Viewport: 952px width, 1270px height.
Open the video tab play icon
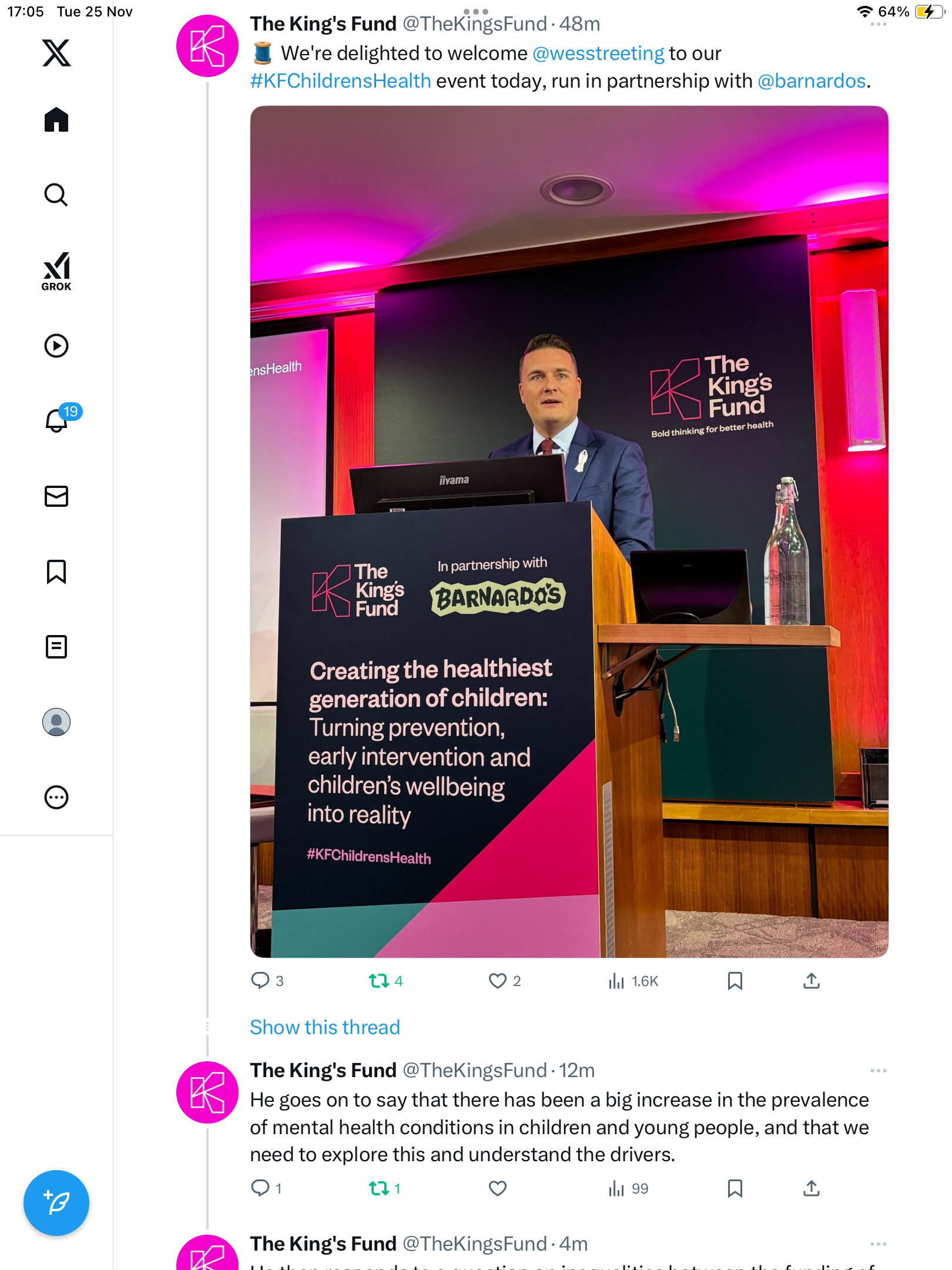pyautogui.click(x=56, y=346)
